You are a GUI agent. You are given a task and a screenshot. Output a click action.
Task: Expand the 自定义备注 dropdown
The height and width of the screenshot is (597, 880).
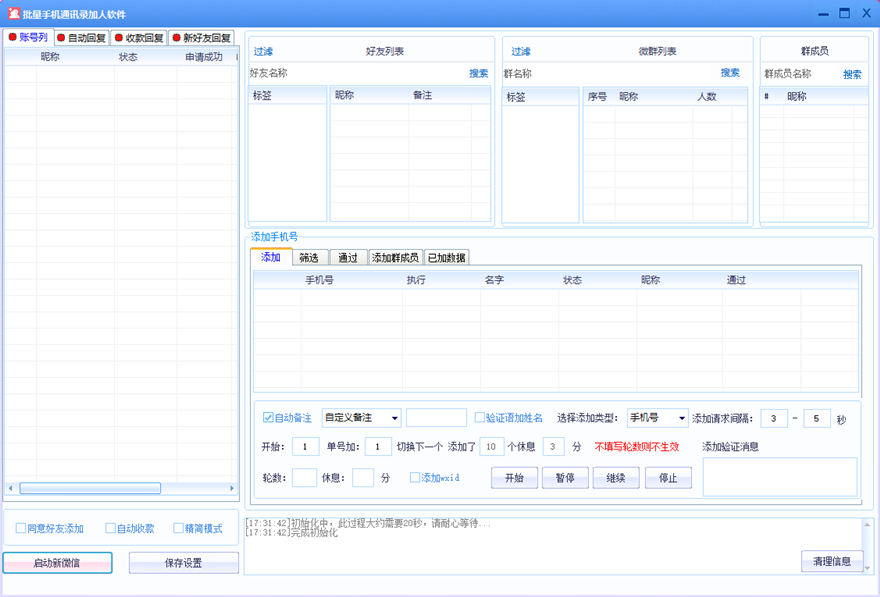click(x=361, y=418)
